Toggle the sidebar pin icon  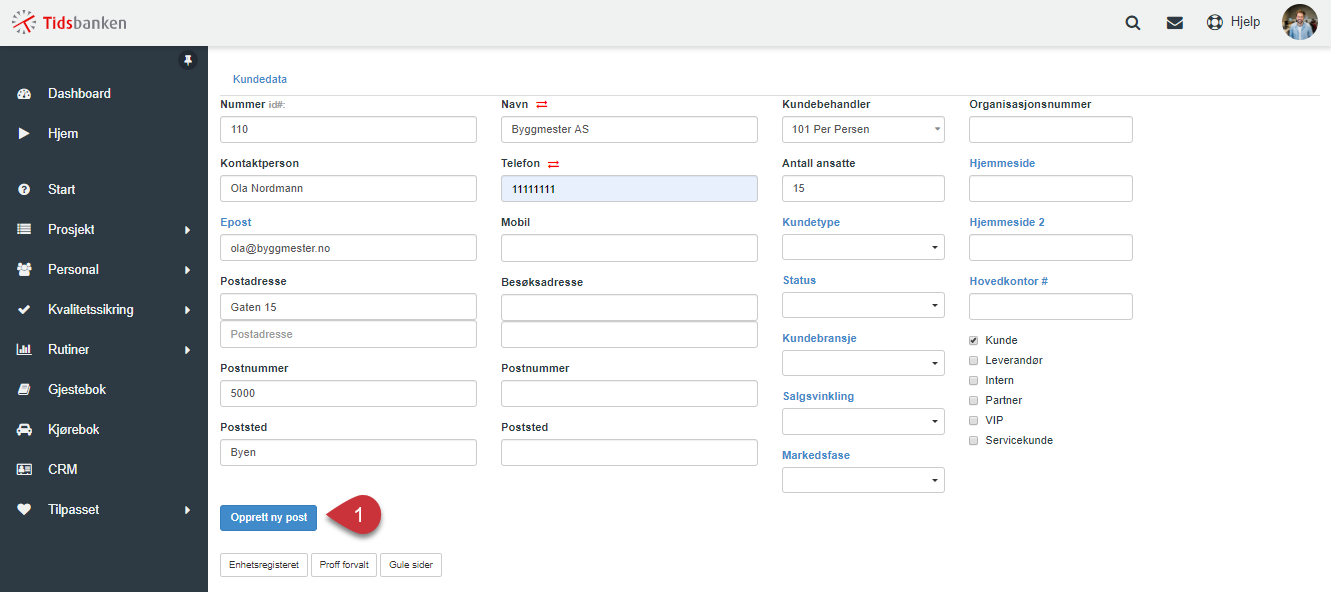click(x=188, y=61)
